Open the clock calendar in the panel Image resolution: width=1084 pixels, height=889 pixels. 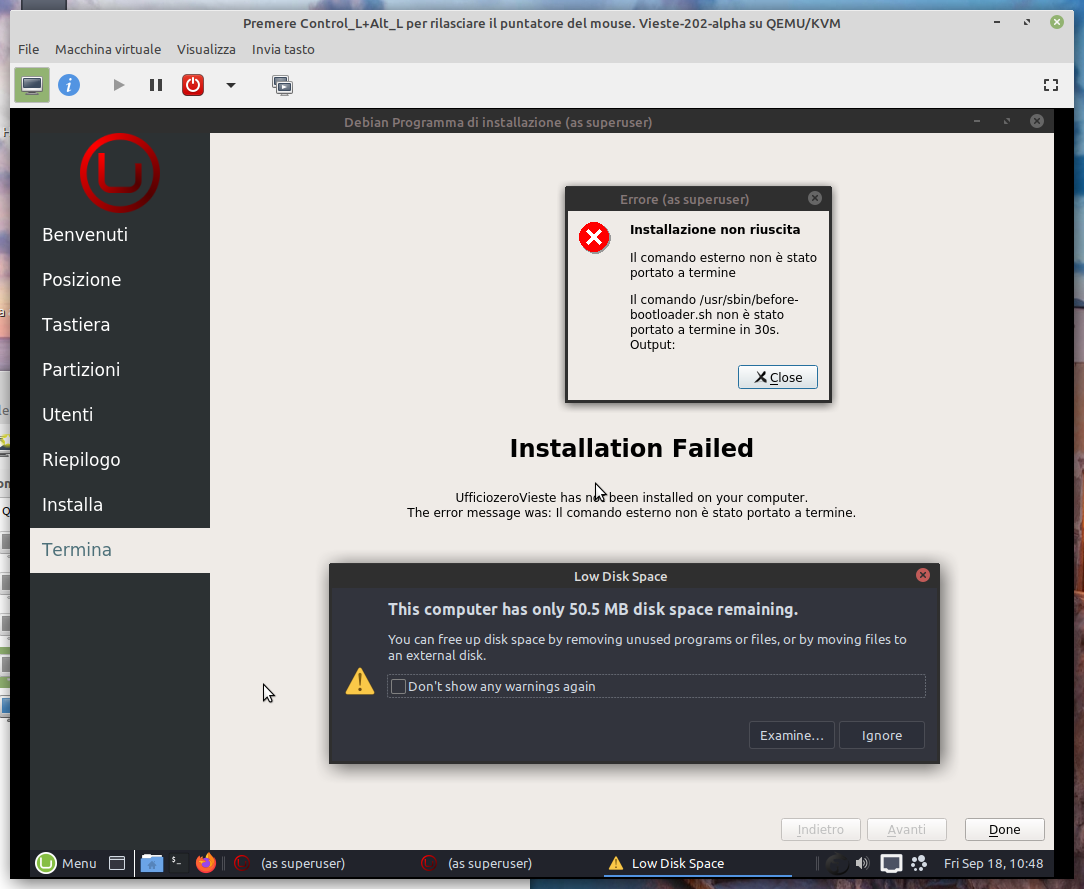tap(993, 863)
